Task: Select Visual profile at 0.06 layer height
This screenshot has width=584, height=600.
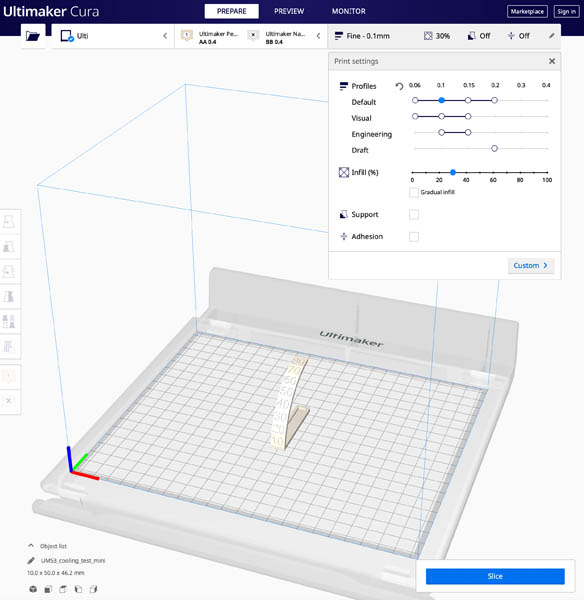Action: (415, 116)
